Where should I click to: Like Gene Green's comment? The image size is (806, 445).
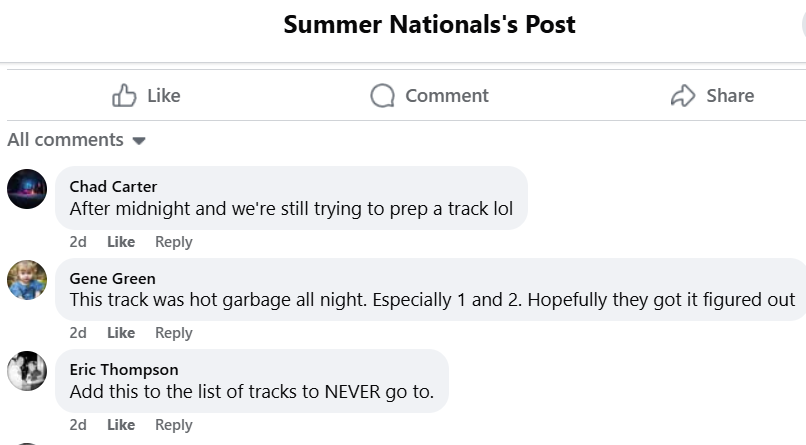121,333
